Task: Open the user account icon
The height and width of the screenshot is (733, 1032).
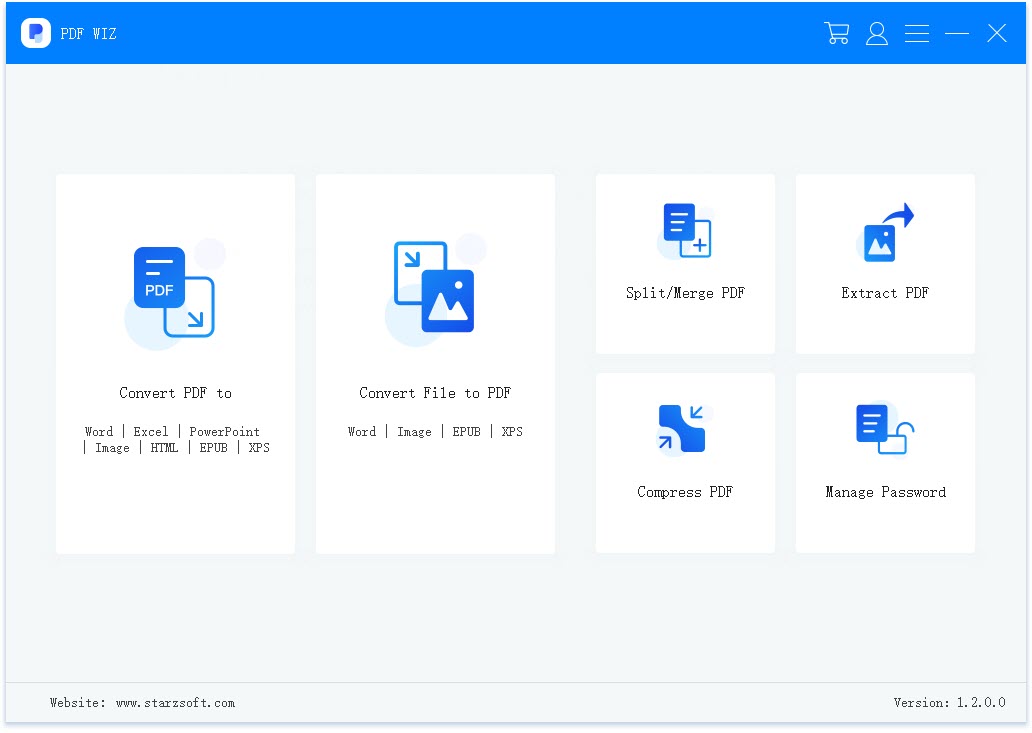Action: pyautogui.click(x=877, y=33)
